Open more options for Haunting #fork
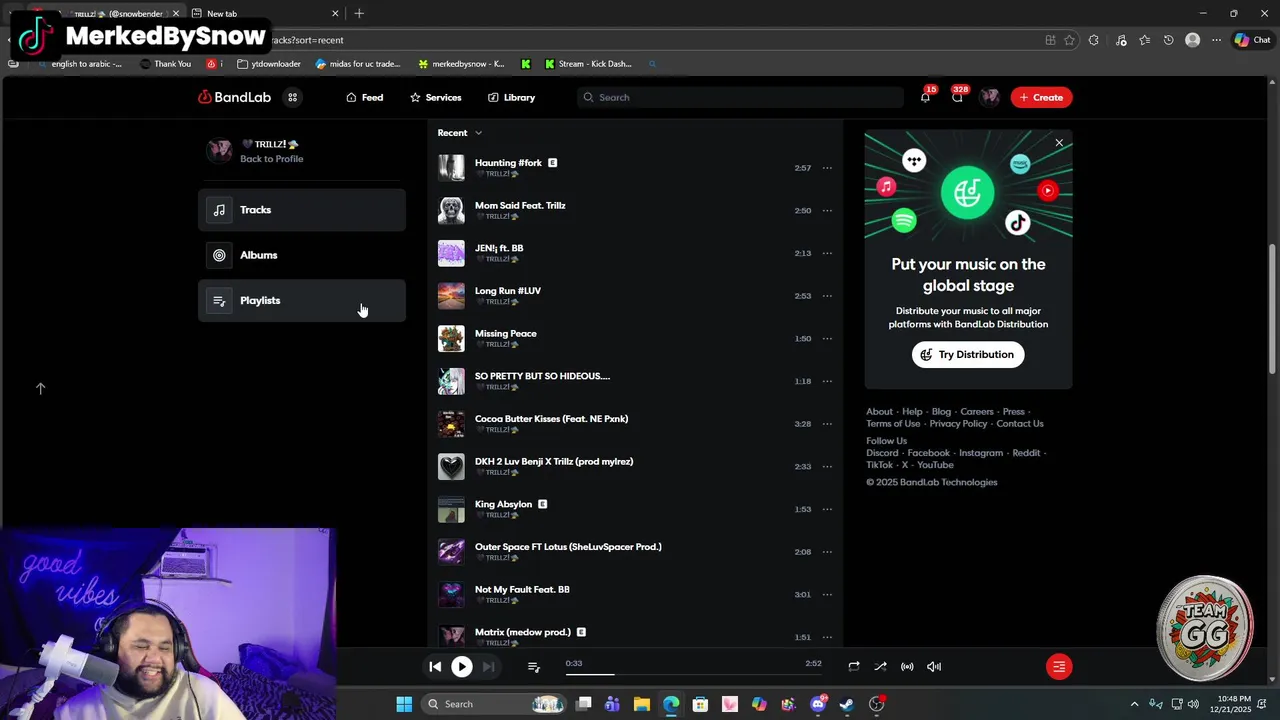The image size is (1280, 720). click(827, 168)
